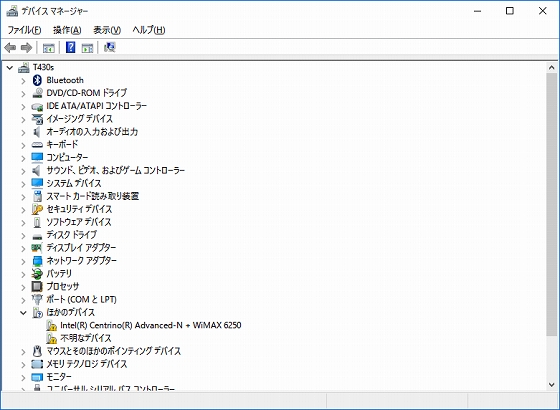The height and width of the screenshot is (410, 560).
Task: Select the マウスとそのほかのポインティング デバイス icon
Action: [37, 351]
